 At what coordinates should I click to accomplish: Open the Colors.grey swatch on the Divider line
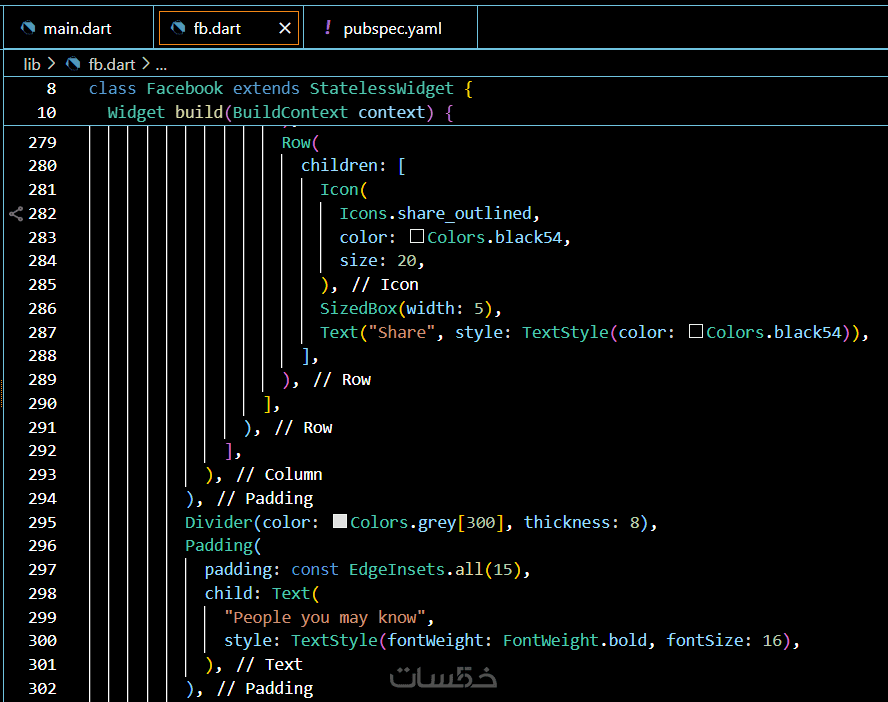tap(340, 522)
